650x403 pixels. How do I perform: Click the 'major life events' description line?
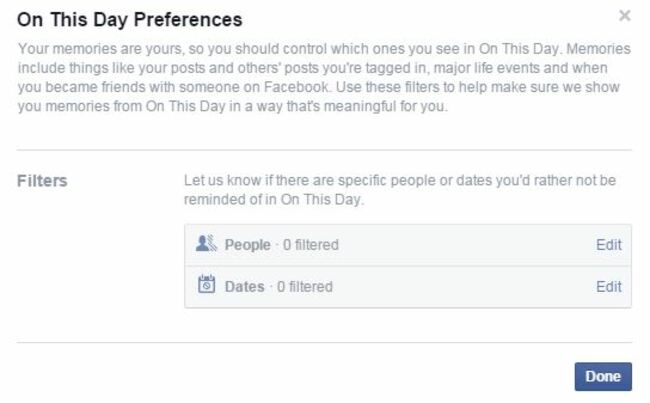(313, 68)
